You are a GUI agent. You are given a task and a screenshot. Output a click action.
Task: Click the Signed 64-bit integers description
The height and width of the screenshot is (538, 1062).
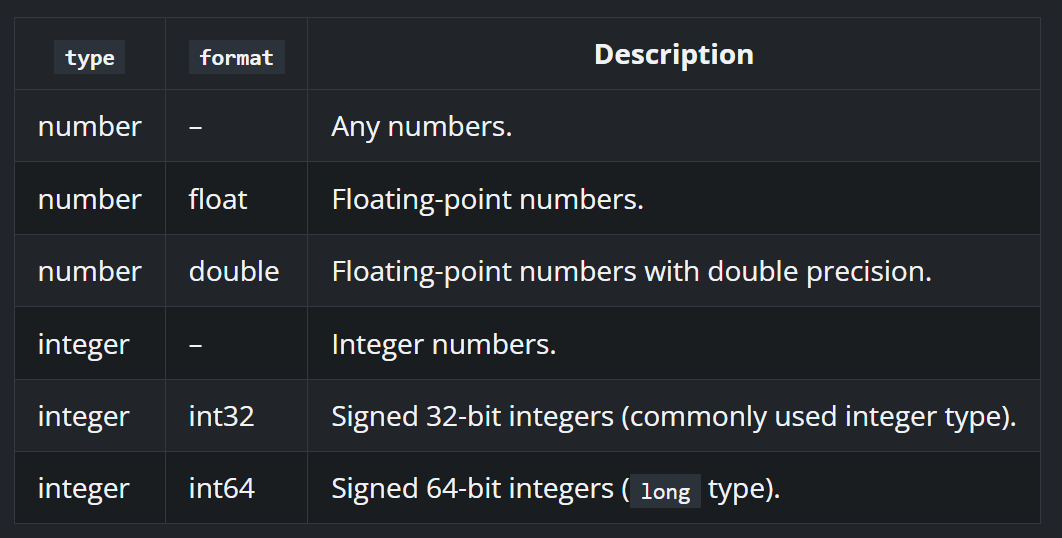click(555, 489)
